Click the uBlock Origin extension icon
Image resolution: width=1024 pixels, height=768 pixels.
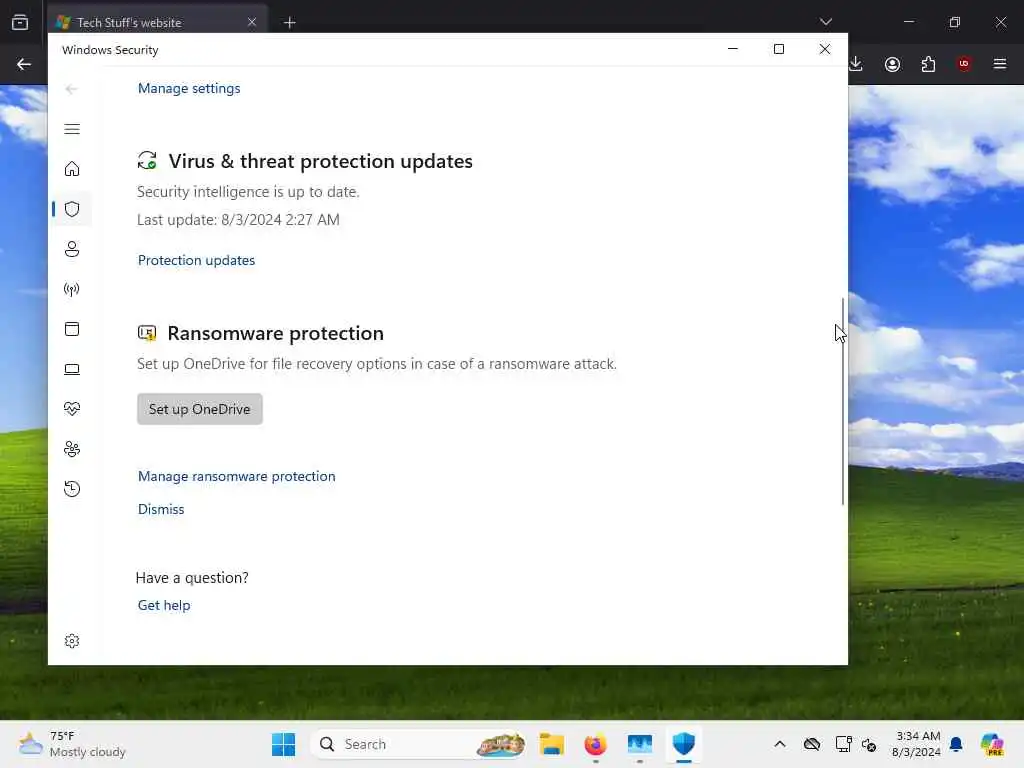click(963, 64)
